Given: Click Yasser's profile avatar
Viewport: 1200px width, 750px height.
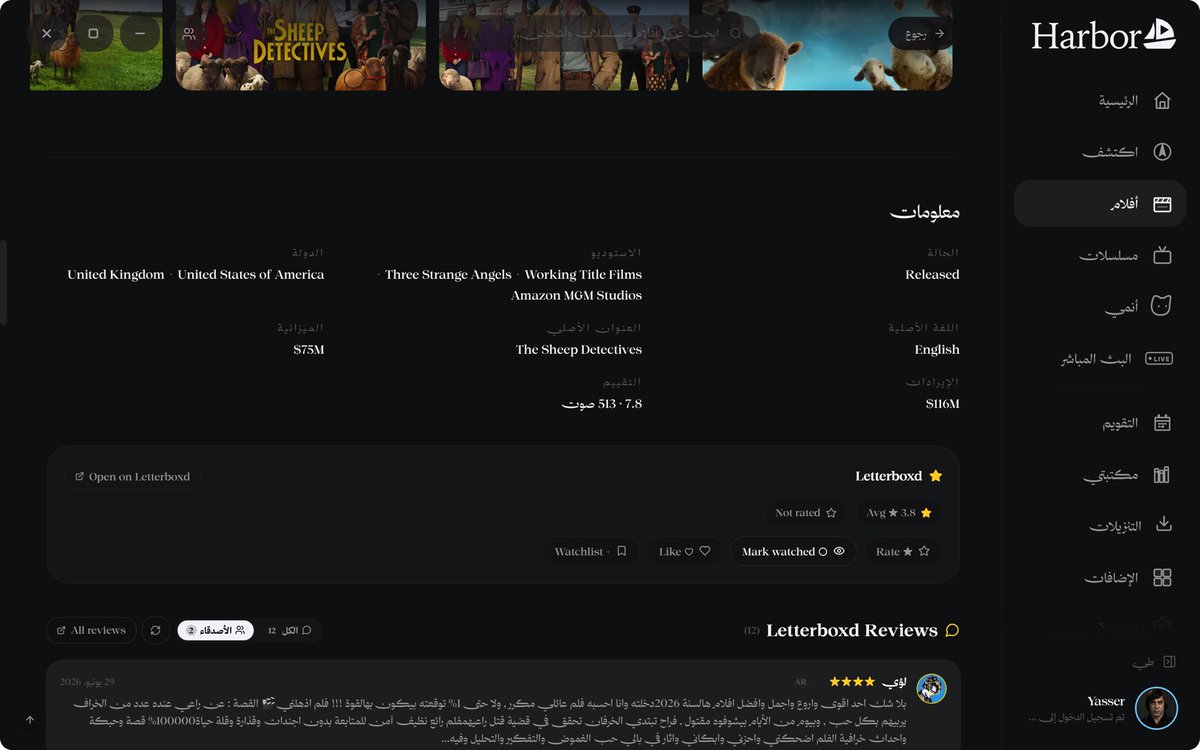Looking at the screenshot, I should pos(1156,708).
